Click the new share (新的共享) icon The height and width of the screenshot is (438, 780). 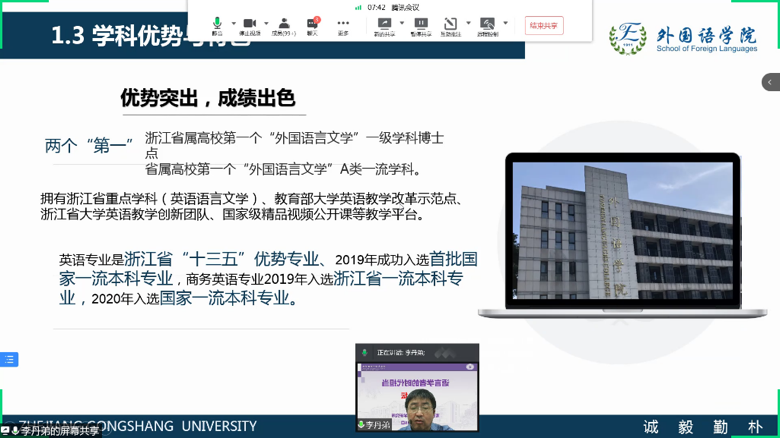384,24
